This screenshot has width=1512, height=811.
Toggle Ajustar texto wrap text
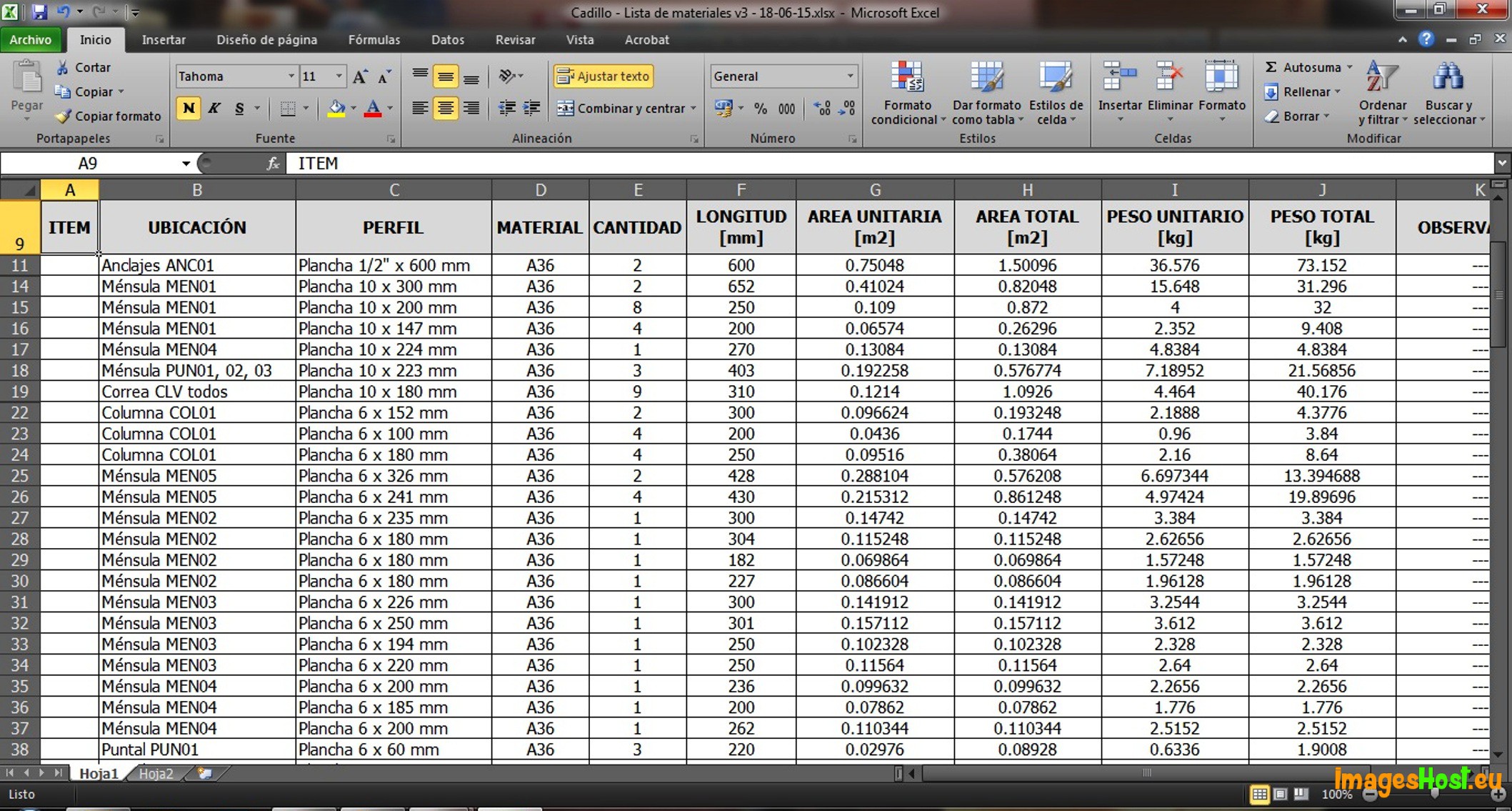pyautogui.click(x=604, y=76)
